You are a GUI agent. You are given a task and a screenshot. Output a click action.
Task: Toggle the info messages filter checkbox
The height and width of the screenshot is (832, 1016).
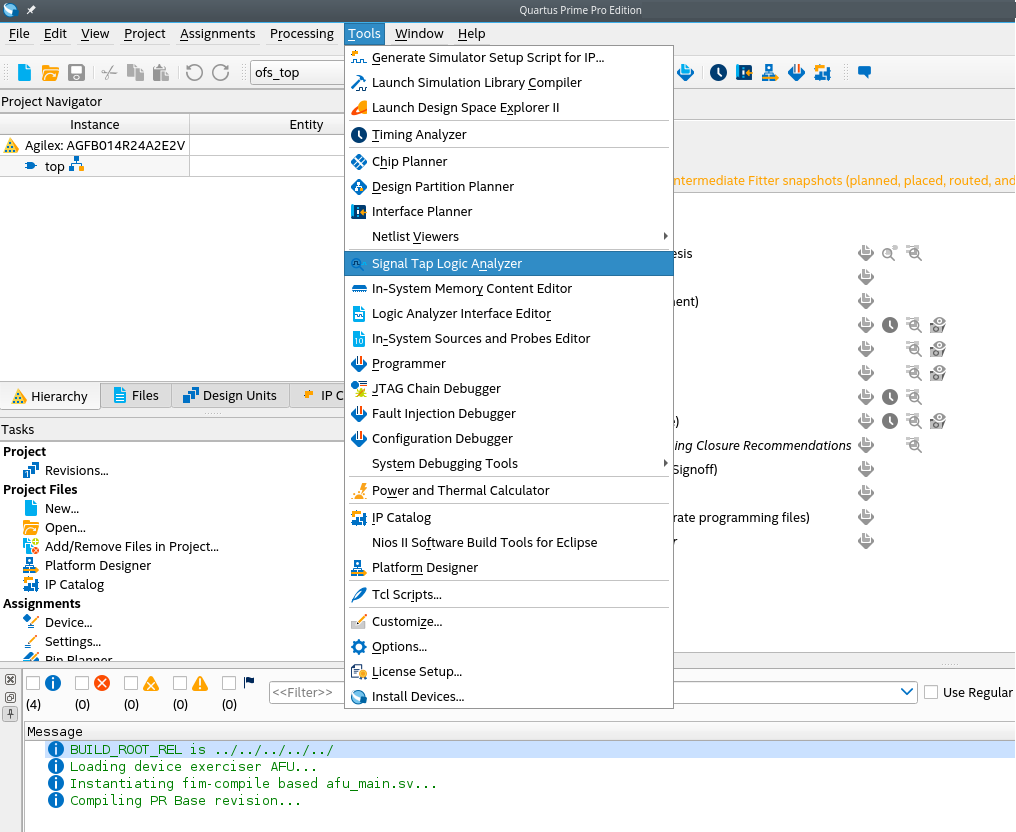[33, 683]
